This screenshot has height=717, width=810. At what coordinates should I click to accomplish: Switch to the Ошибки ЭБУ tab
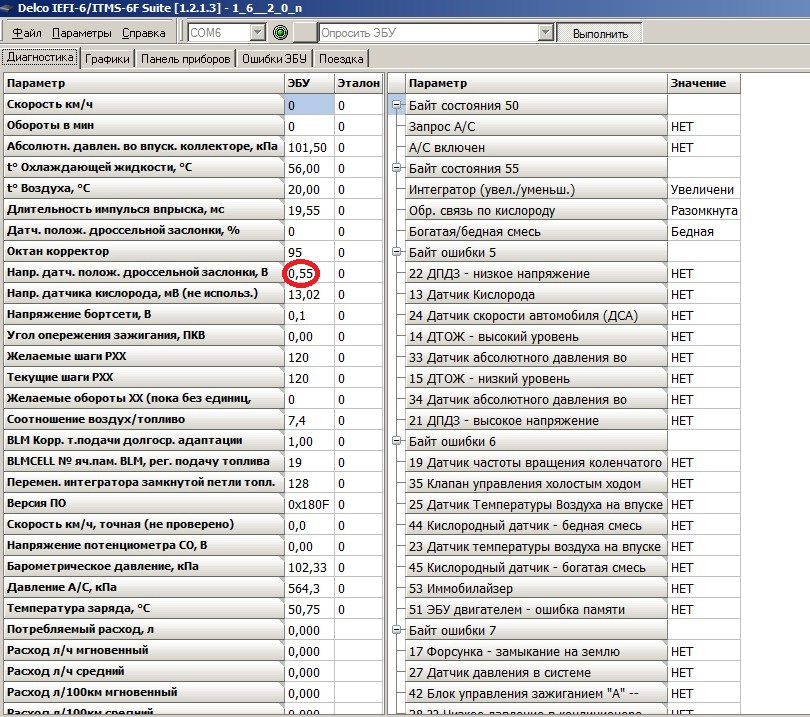point(274,59)
